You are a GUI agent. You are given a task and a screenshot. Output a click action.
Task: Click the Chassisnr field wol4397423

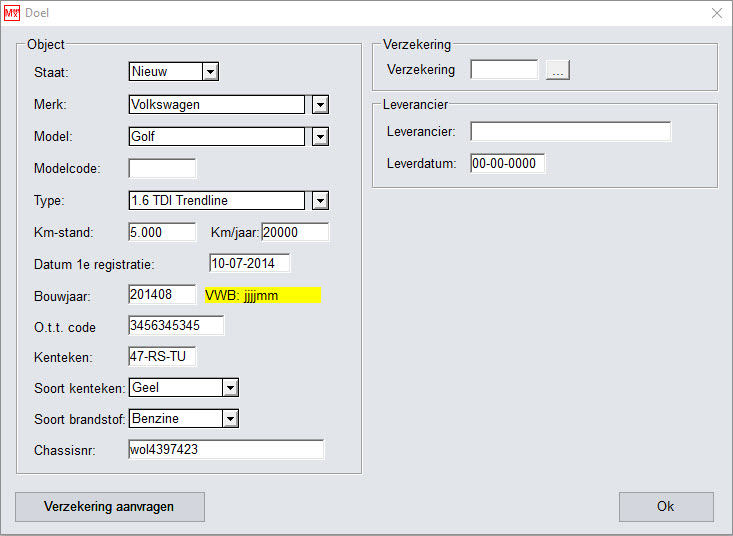coord(226,450)
